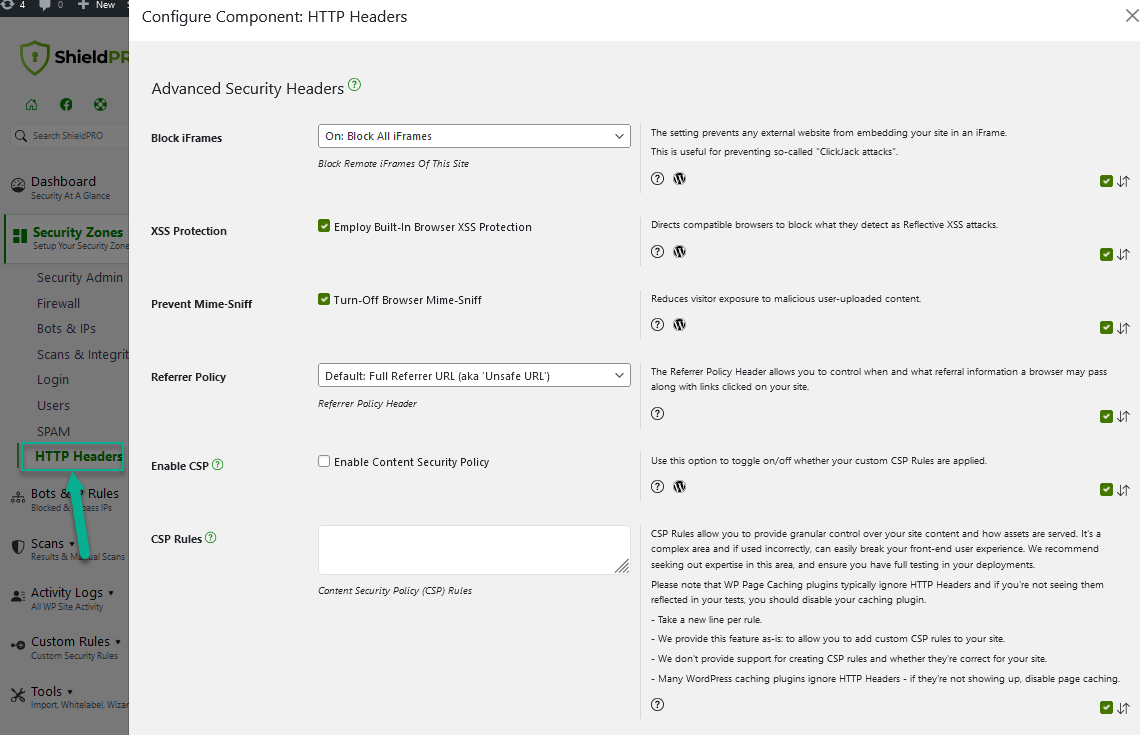This screenshot has height=735, width=1140.
Task: Select HTTP Headers in the sidebar
Action: 79,456
